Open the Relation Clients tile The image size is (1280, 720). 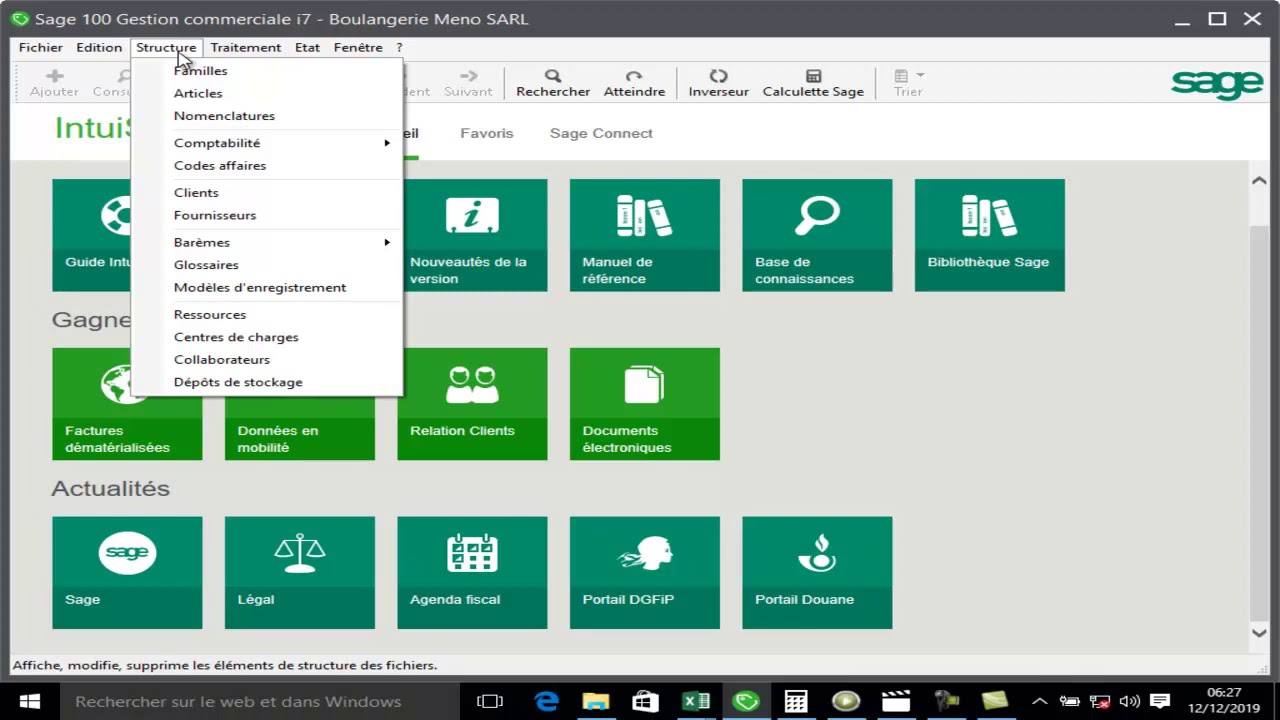472,404
